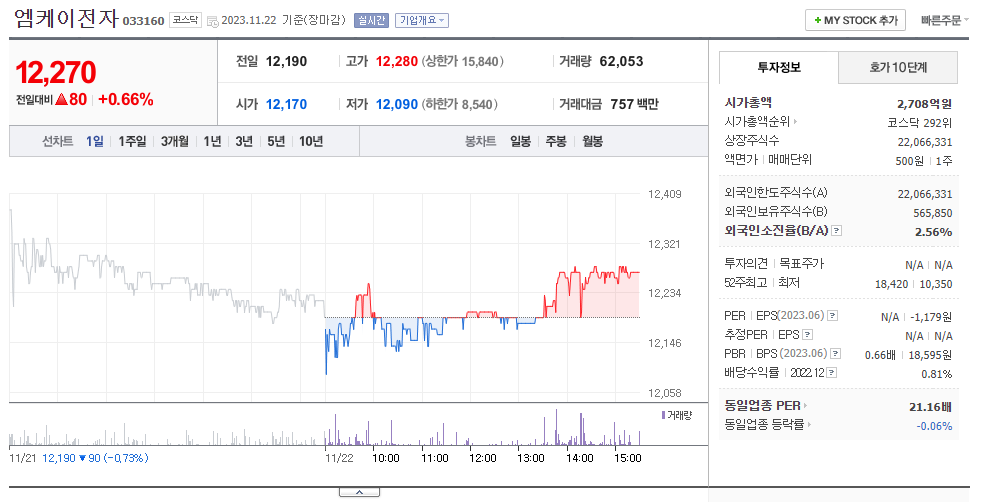
Task: Select the 1일 line chart period
Action: coord(95,141)
